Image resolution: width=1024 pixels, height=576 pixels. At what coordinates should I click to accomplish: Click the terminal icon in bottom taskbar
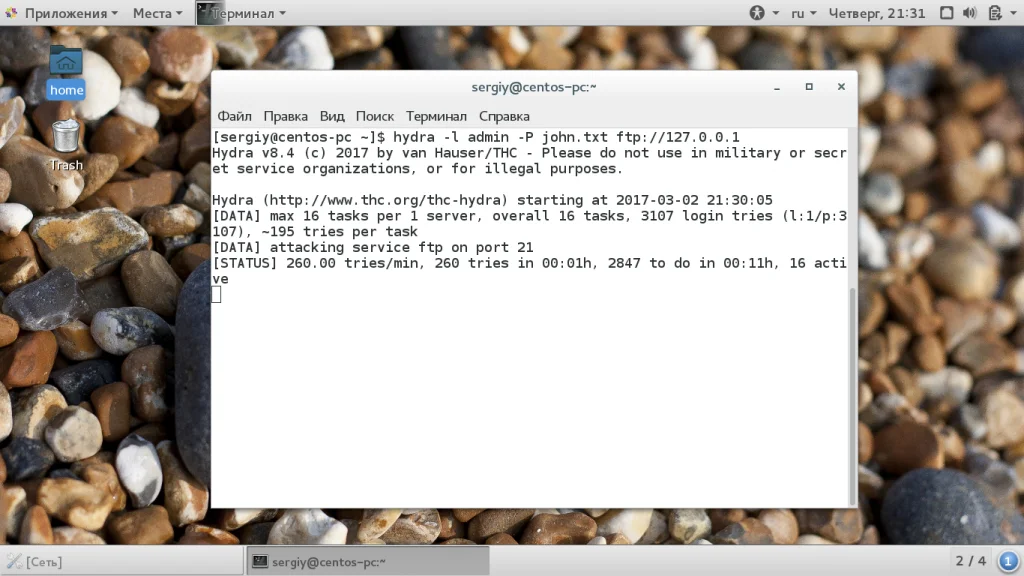point(260,562)
